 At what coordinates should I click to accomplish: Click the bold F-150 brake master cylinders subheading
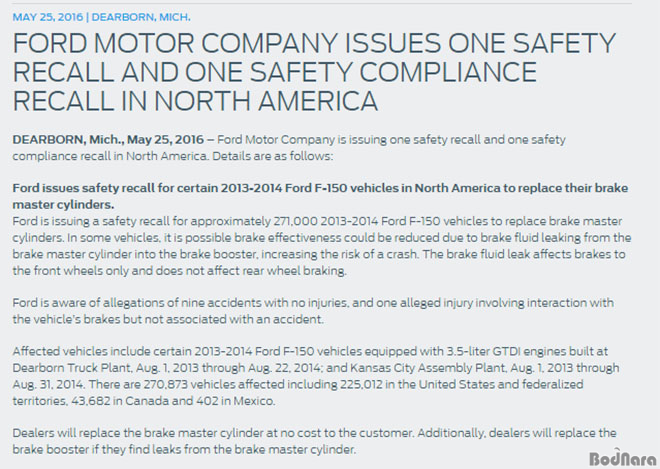(320, 196)
